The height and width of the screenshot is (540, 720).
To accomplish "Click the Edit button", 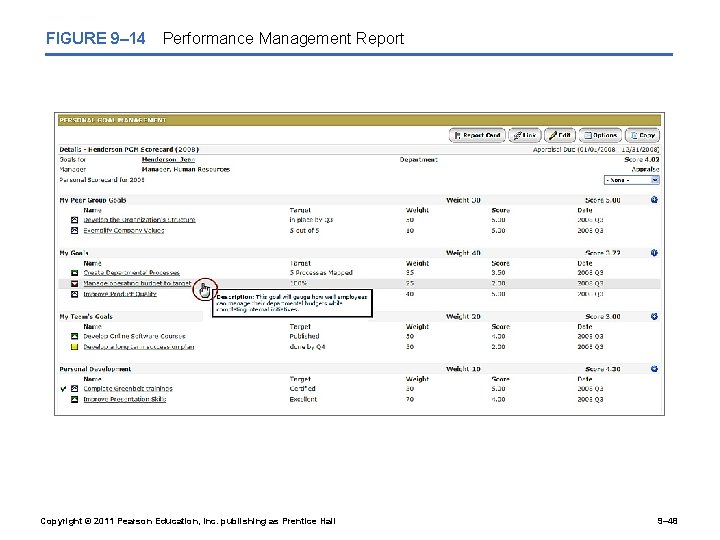I will click(560, 135).
